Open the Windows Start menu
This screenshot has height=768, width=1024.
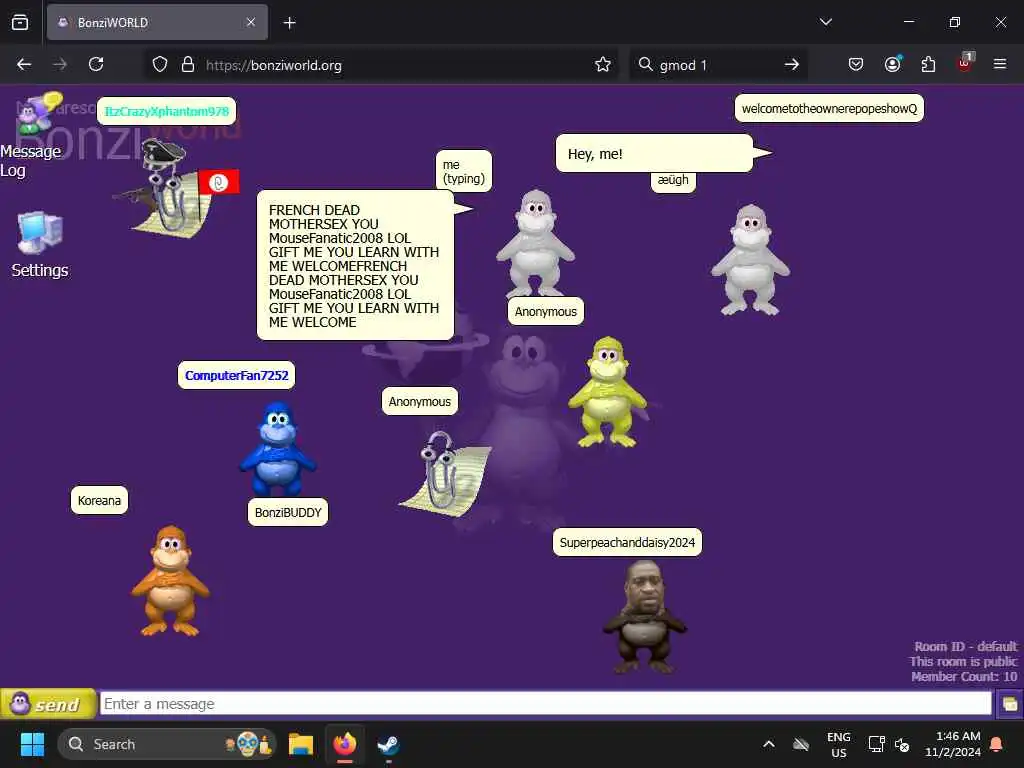tap(32, 744)
